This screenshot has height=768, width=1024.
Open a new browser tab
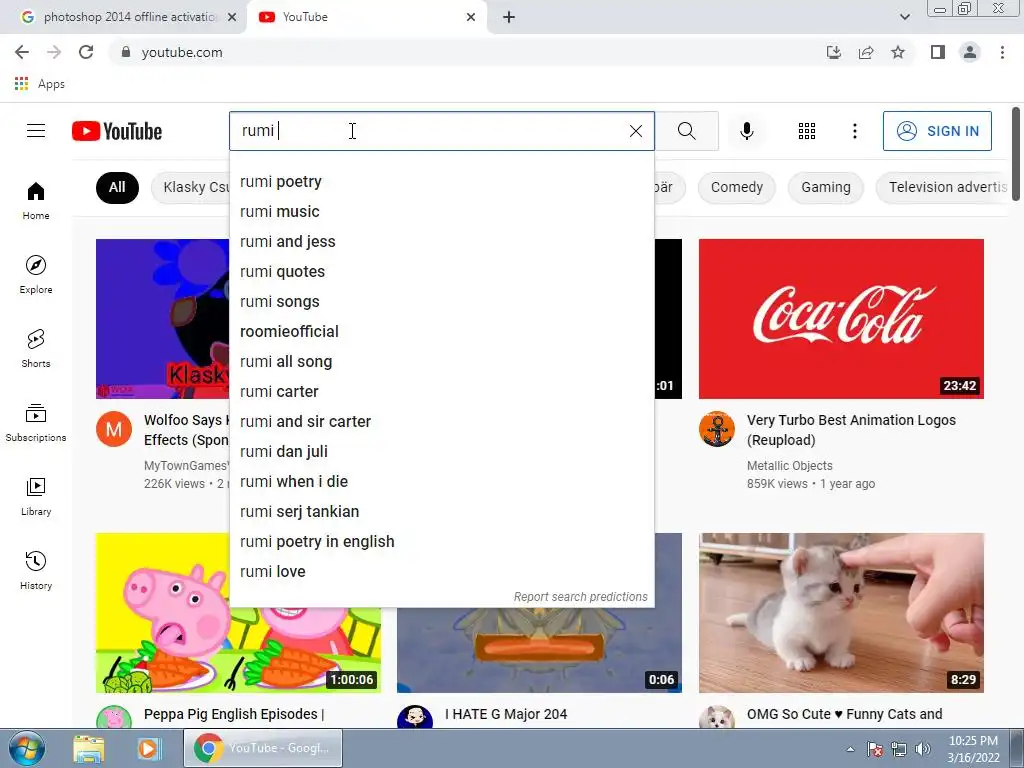(x=509, y=17)
